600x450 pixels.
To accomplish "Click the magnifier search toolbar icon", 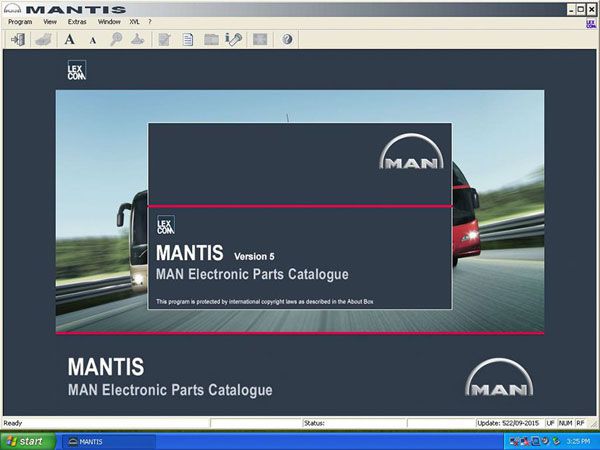I will (x=116, y=39).
